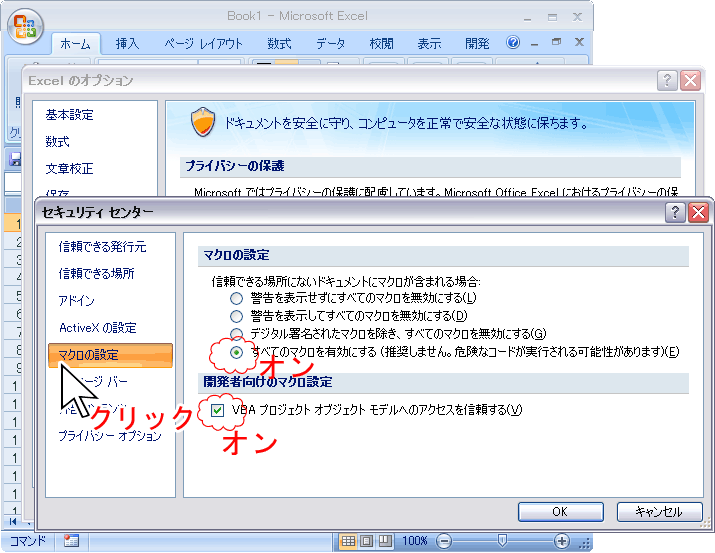
Task: Select プライバシー オプション in Security Center
Action: 110,436
